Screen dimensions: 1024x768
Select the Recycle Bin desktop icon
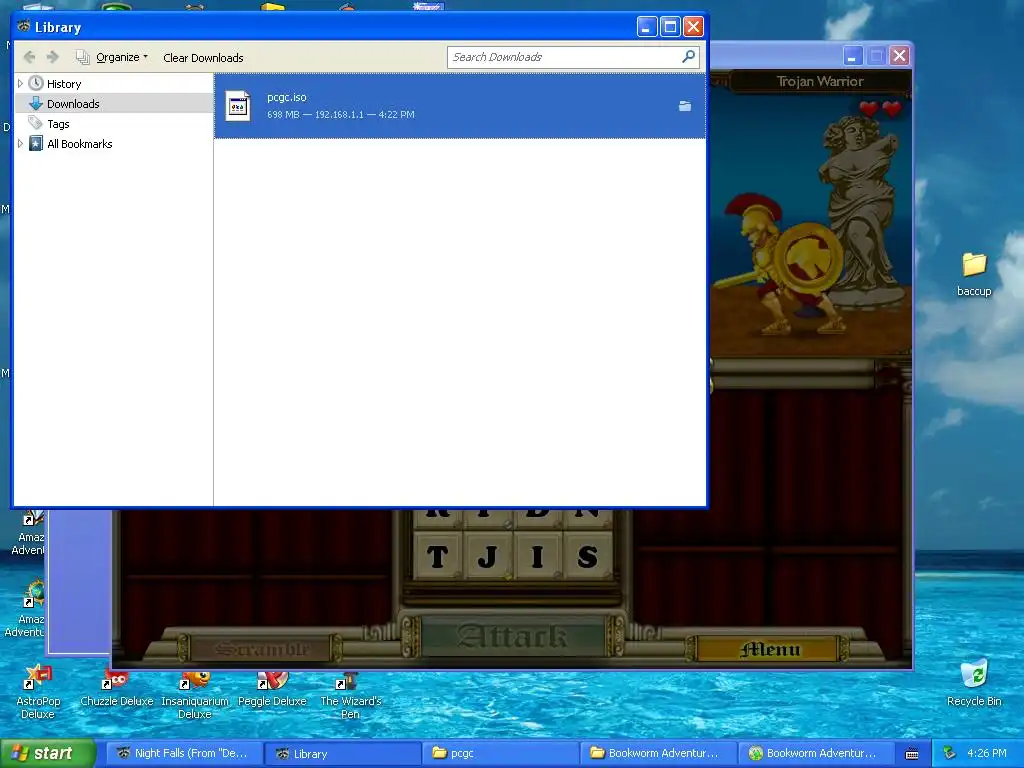point(974,683)
